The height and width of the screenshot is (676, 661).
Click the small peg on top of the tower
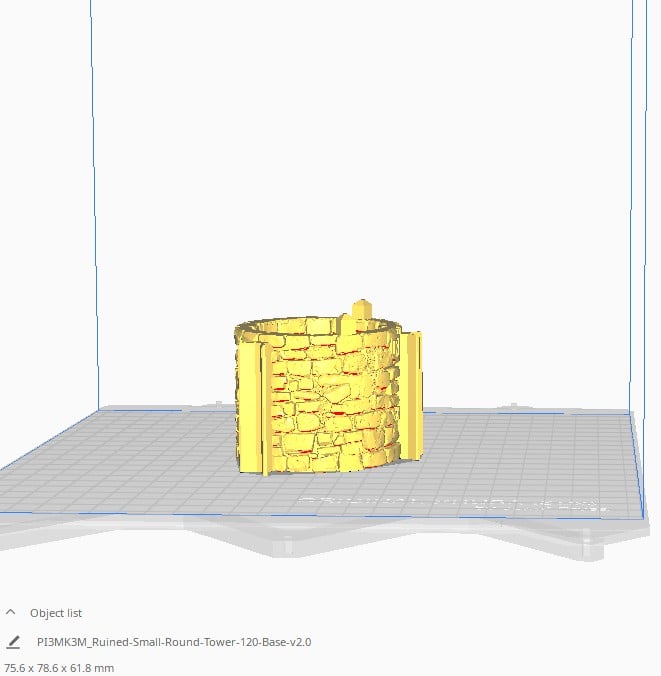click(x=361, y=308)
